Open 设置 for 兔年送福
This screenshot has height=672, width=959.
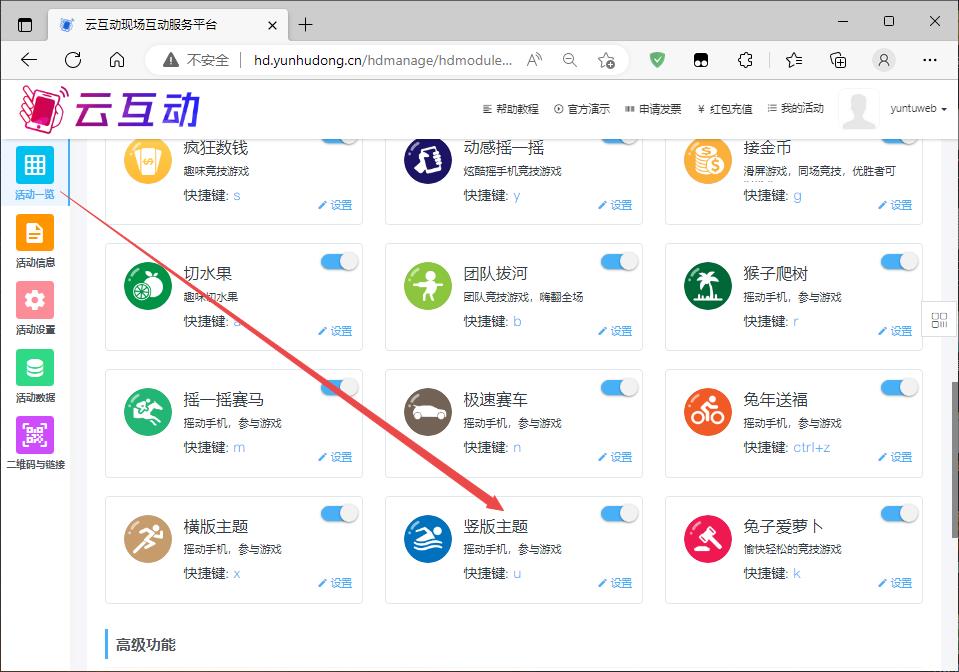coord(896,457)
